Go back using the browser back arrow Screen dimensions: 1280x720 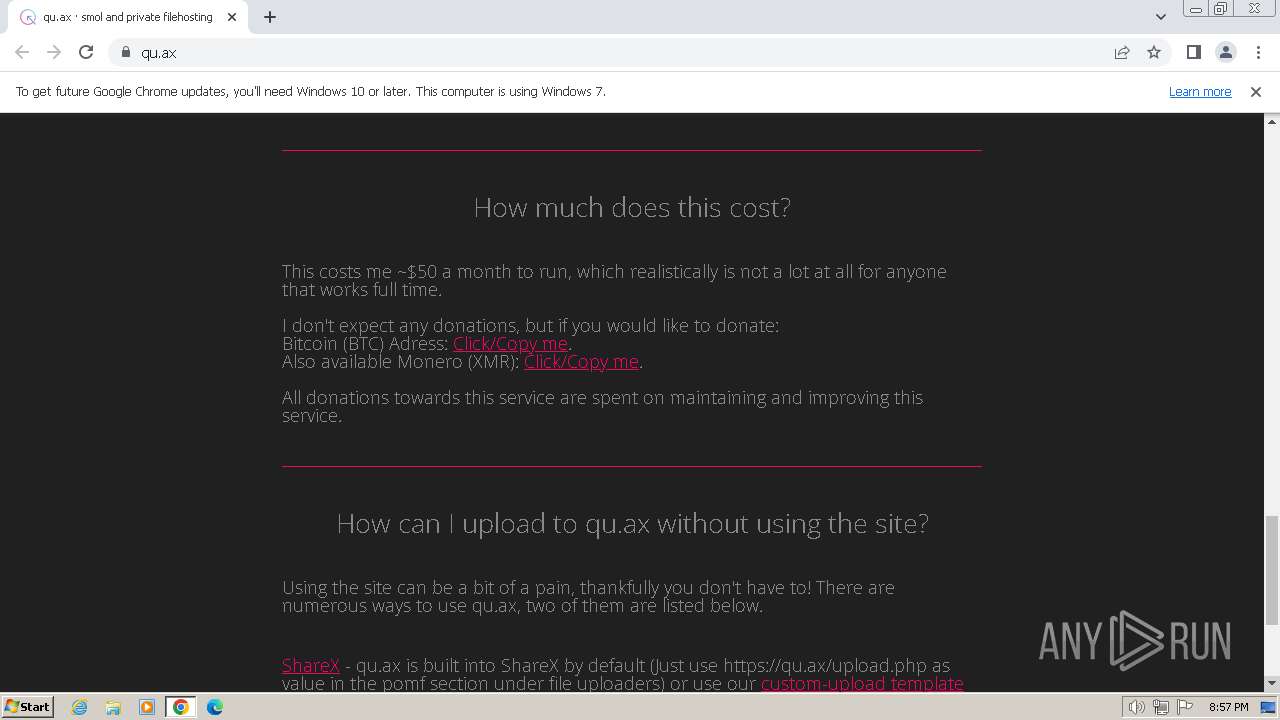pos(22,52)
